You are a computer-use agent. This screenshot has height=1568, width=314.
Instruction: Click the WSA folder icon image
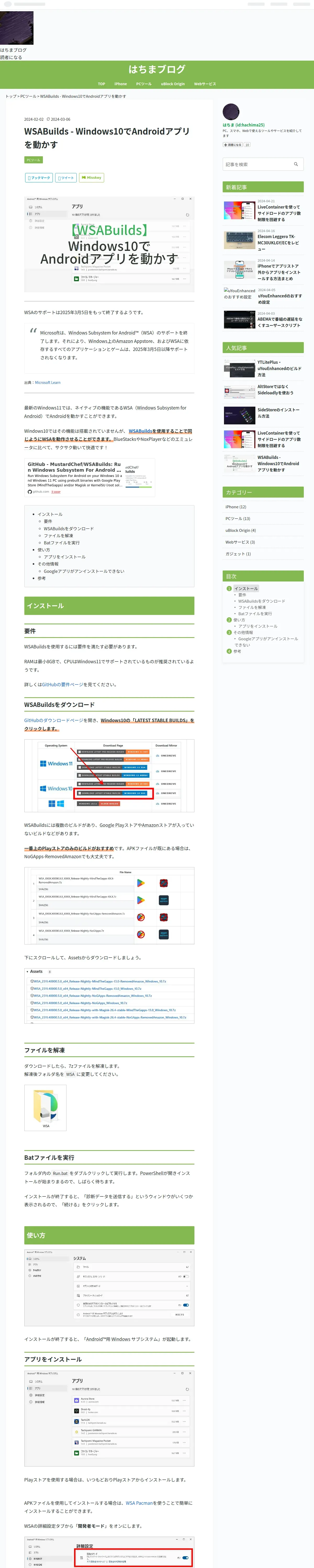(45, 1107)
